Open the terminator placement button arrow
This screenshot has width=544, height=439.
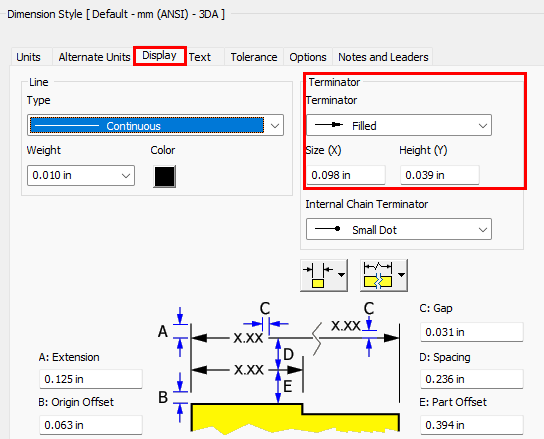(342, 275)
